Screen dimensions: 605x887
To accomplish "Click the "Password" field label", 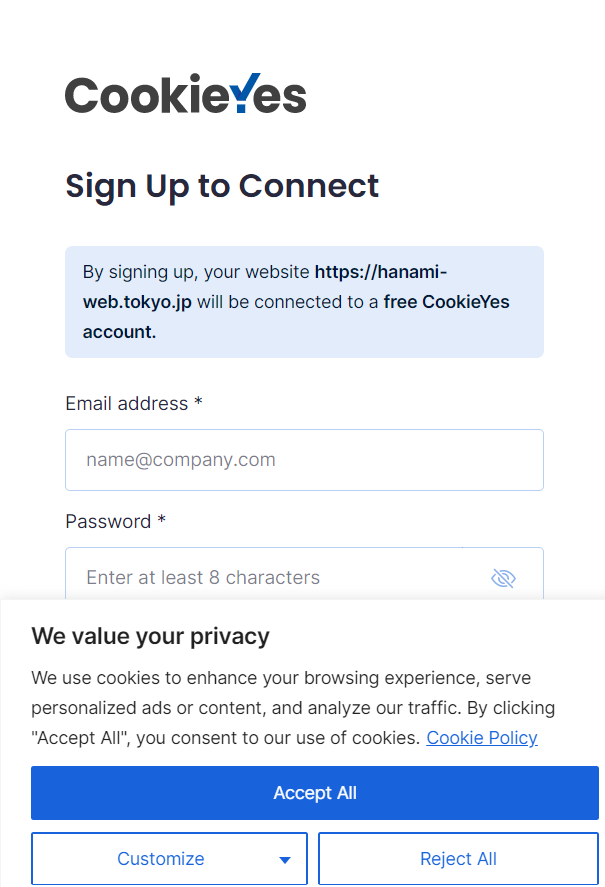I will (108, 521).
